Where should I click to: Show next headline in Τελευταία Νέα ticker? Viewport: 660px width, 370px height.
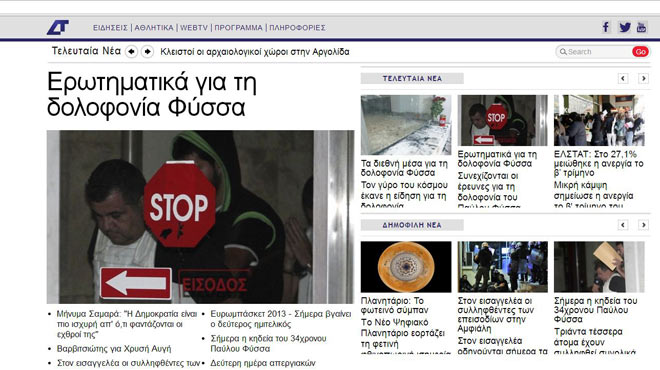tap(147, 52)
